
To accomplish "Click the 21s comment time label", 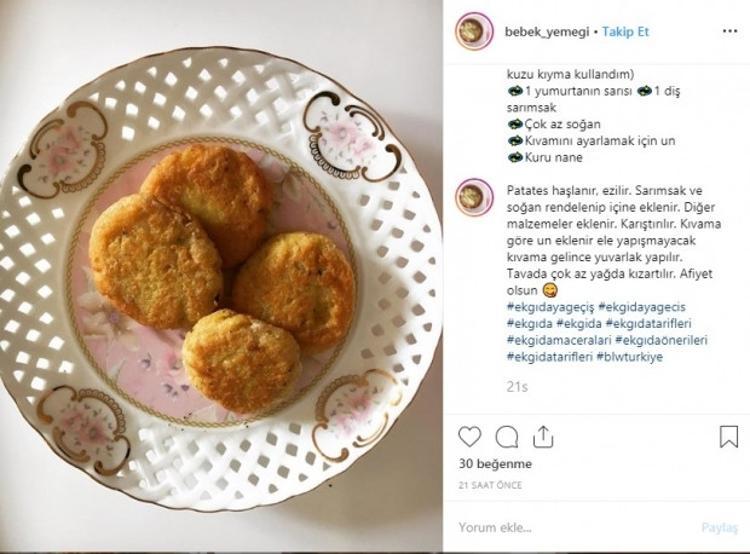I will coord(516,385).
